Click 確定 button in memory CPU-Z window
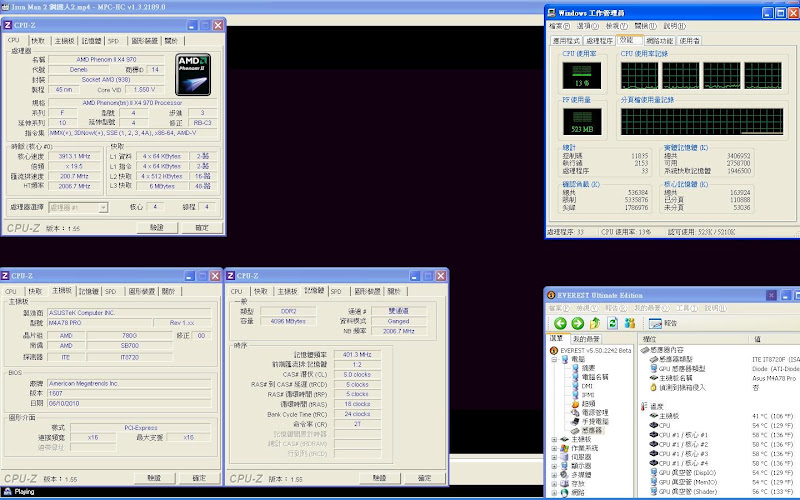The image size is (800, 500). tap(424, 478)
